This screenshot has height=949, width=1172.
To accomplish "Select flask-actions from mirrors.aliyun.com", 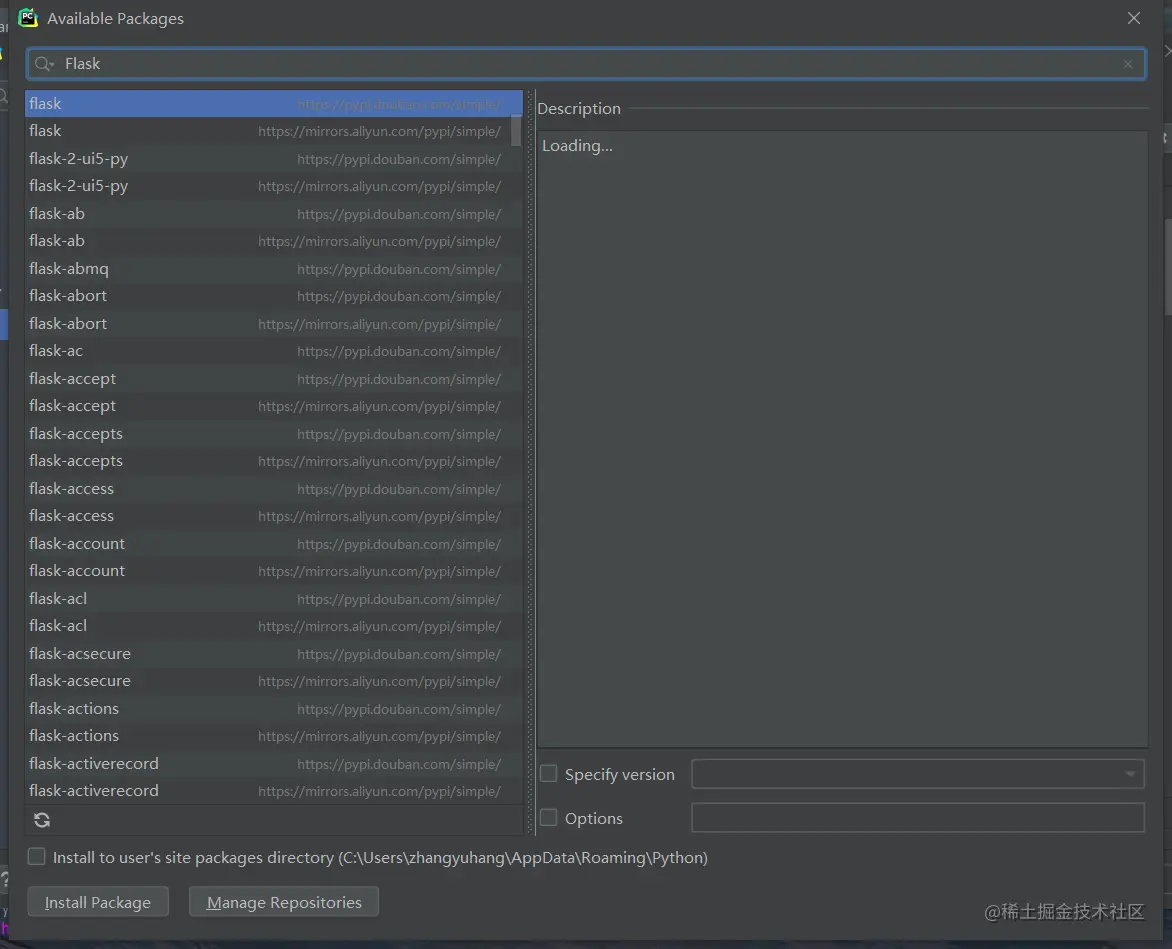I will pyautogui.click(x=274, y=736).
